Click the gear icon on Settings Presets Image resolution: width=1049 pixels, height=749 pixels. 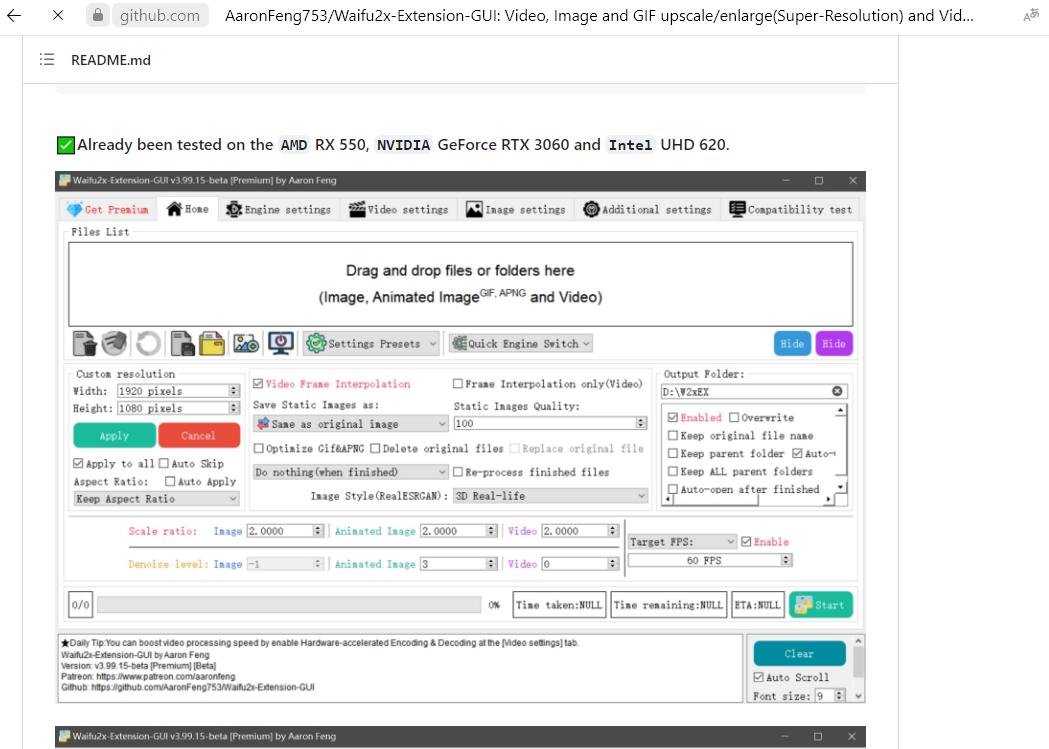pos(316,344)
